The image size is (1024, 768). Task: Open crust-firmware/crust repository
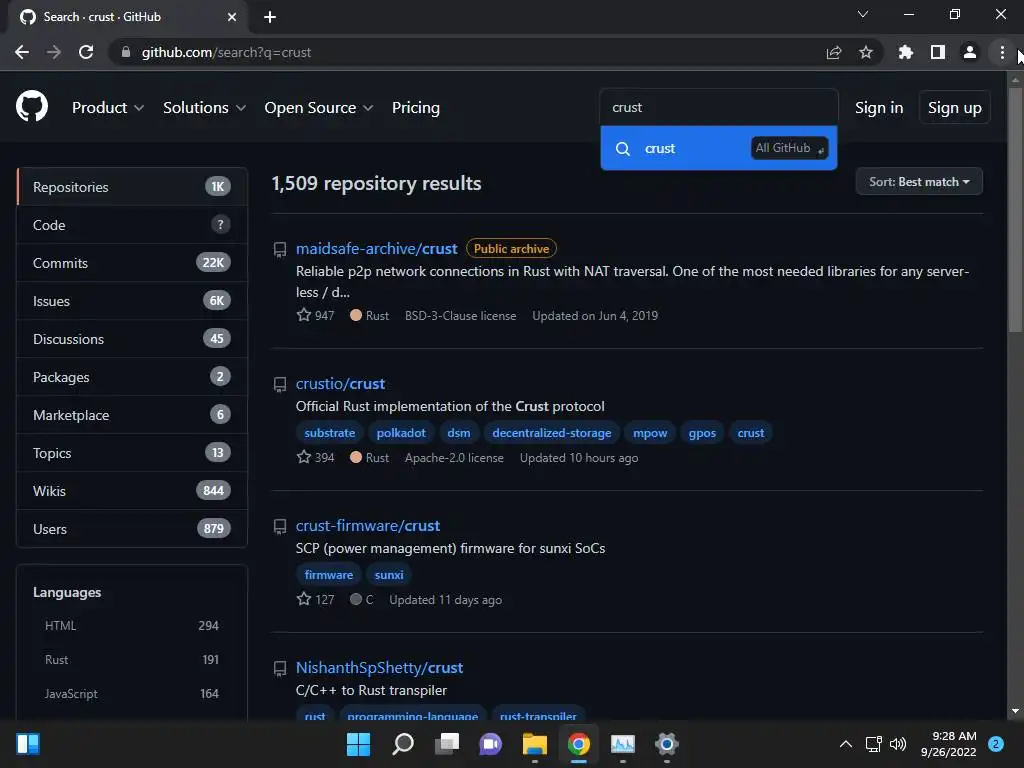pyautogui.click(x=368, y=526)
